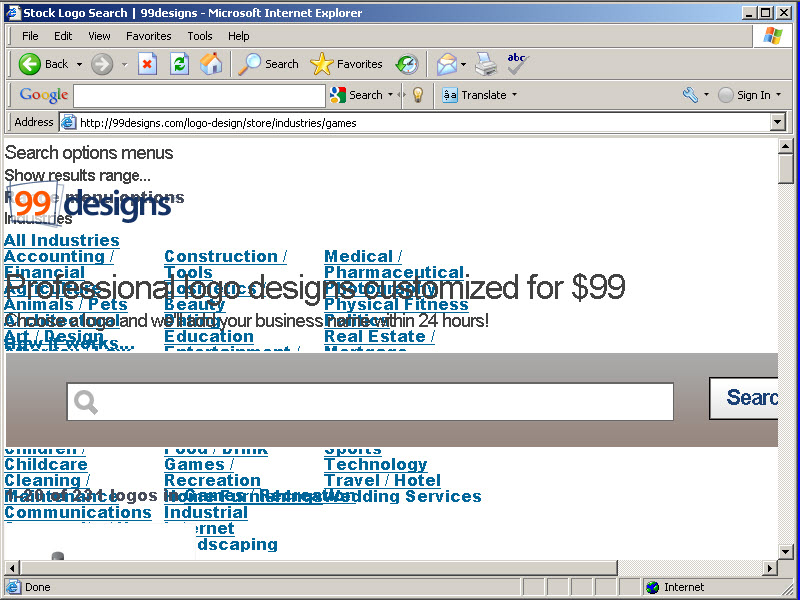The image size is (800, 600).
Task: Click the horizontal scrollbar left arrow
Action: 12,567
